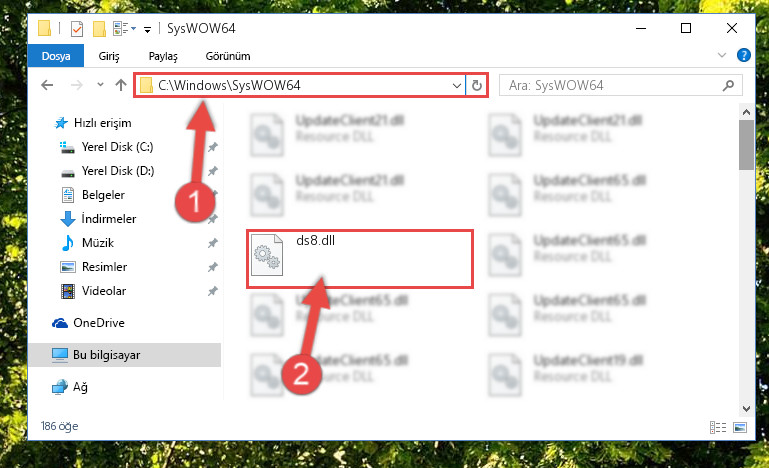The height and width of the screenshot is (468, 769).
Task: Open the Help question mark icon
Action: pos(743,55)
